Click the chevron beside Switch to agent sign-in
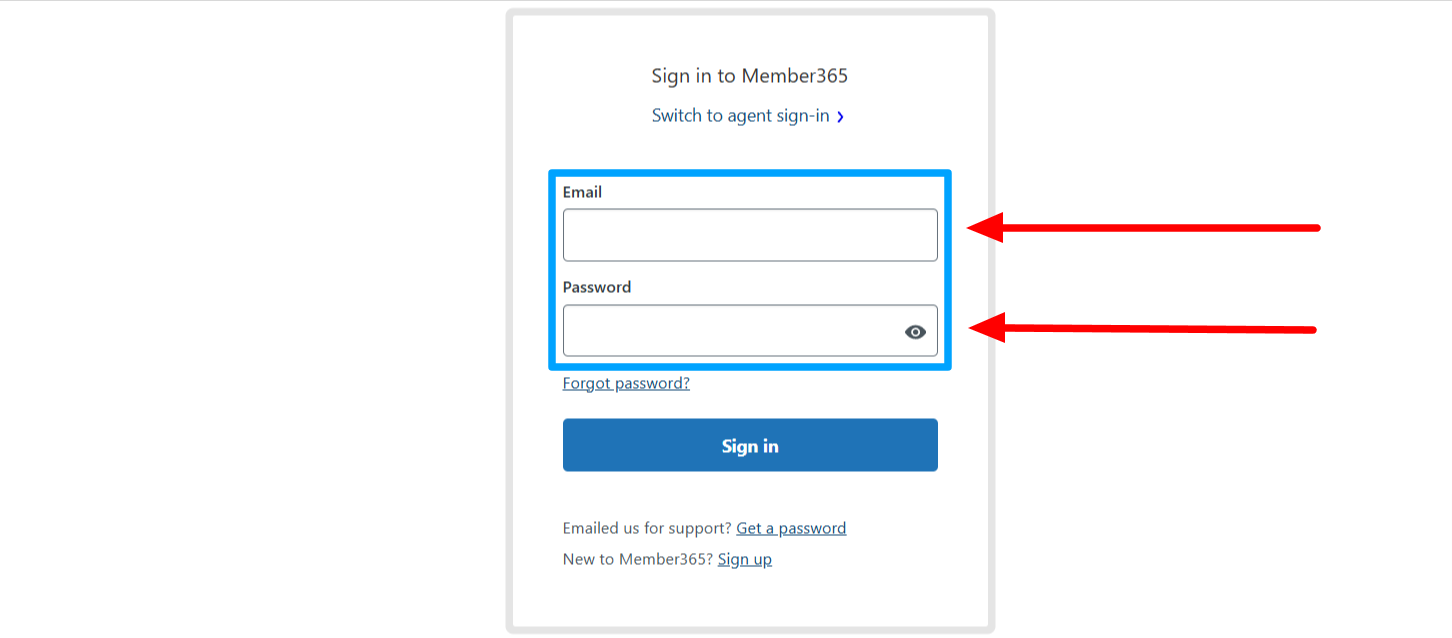 click(840, 117)
